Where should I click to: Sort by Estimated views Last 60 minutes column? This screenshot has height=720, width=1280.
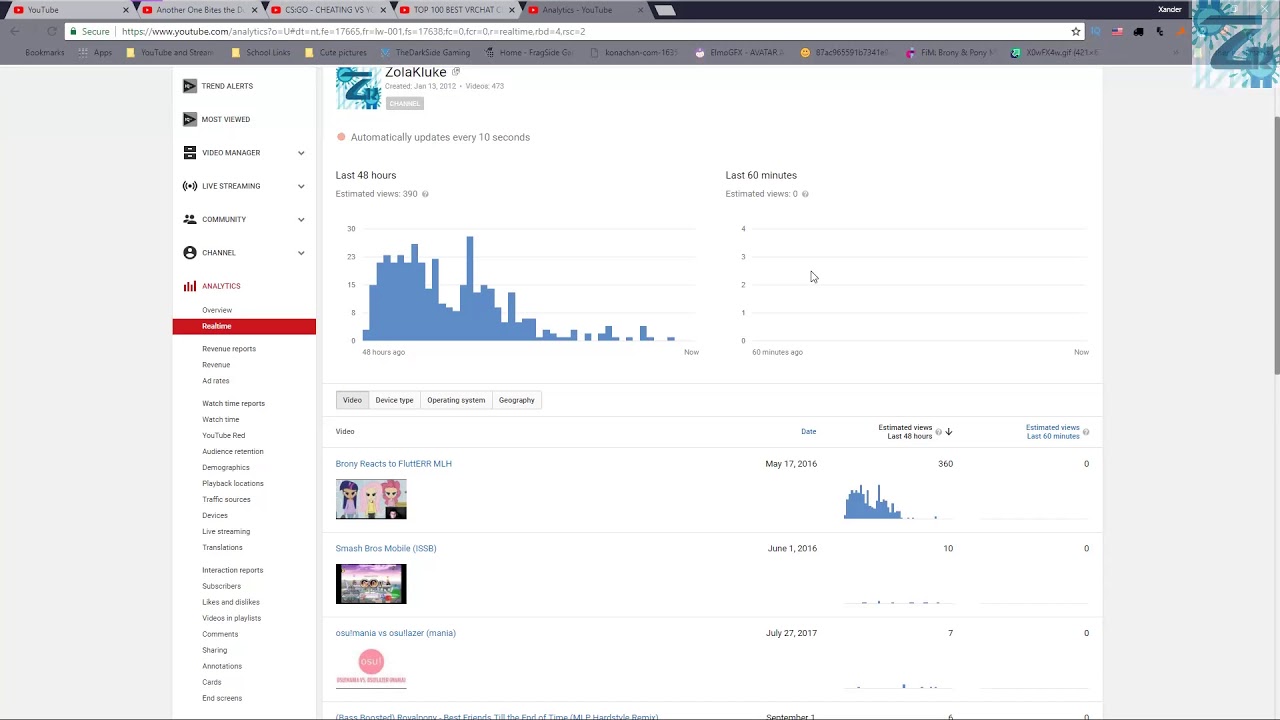(1052, 432)
